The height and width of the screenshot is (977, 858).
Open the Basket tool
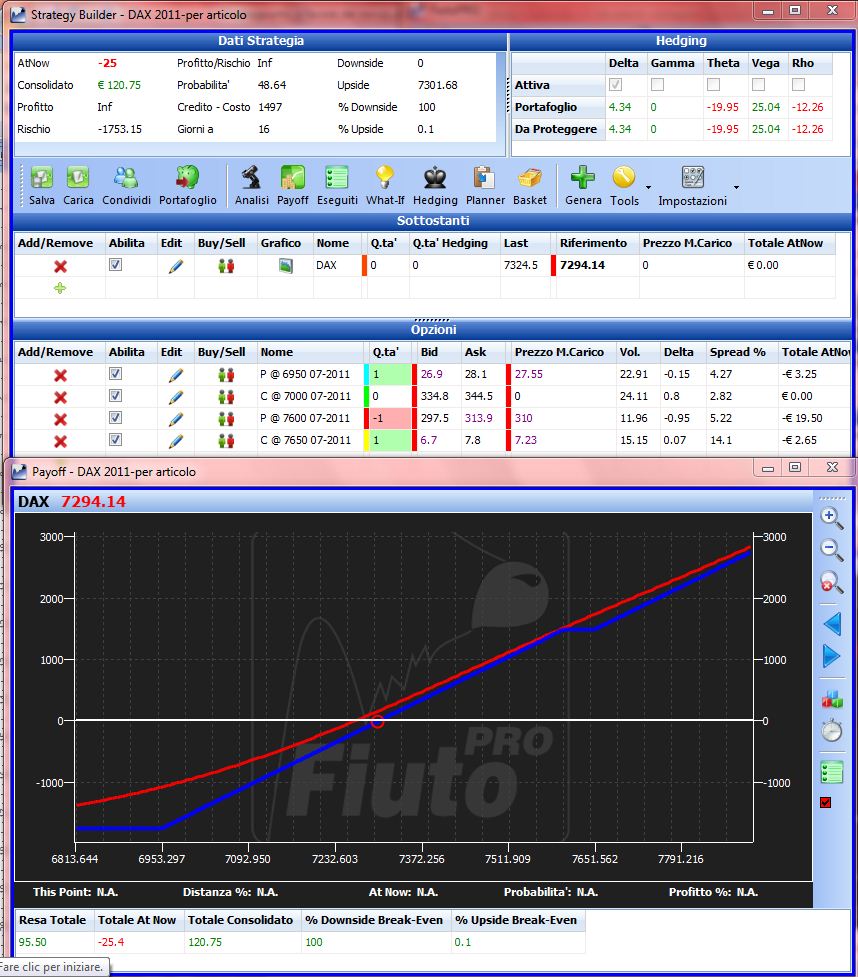(530, 185)
